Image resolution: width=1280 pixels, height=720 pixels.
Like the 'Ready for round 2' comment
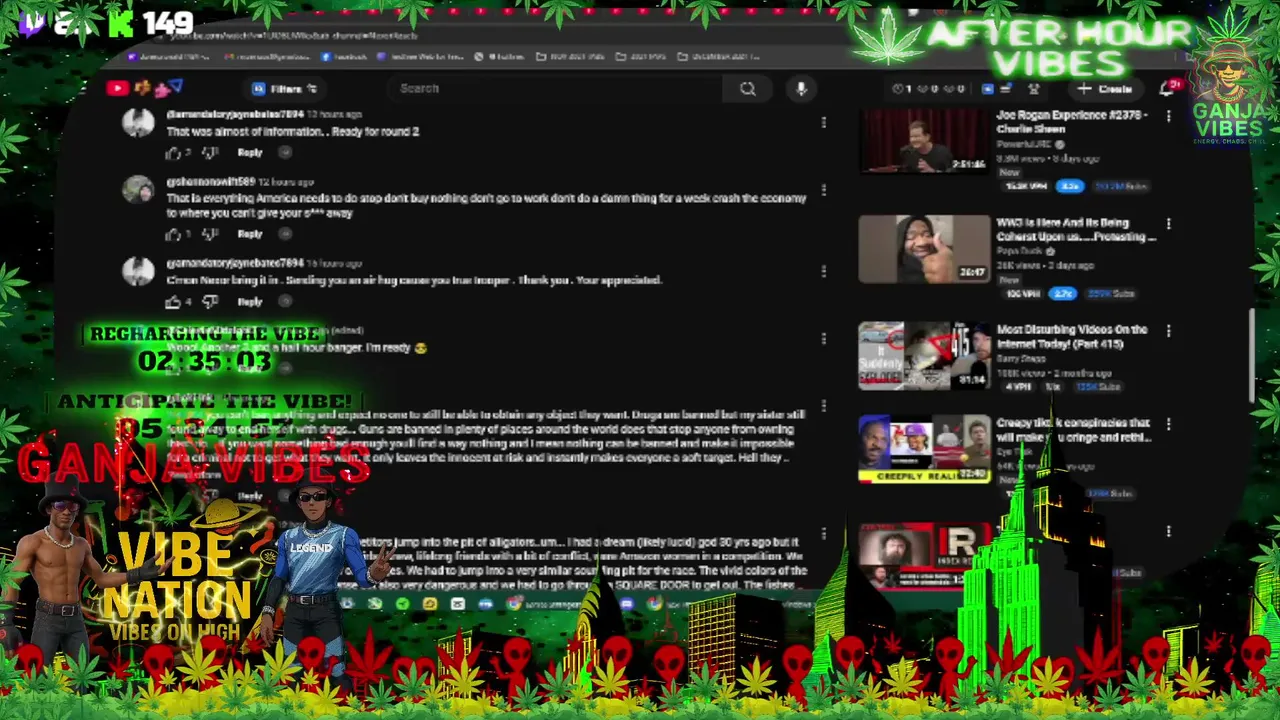173,153
